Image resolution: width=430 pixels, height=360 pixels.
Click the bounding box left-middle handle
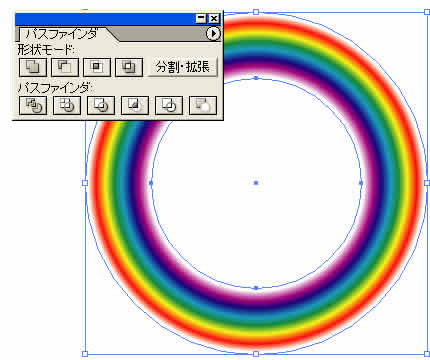pyautogui.click(x=85, y=183)
